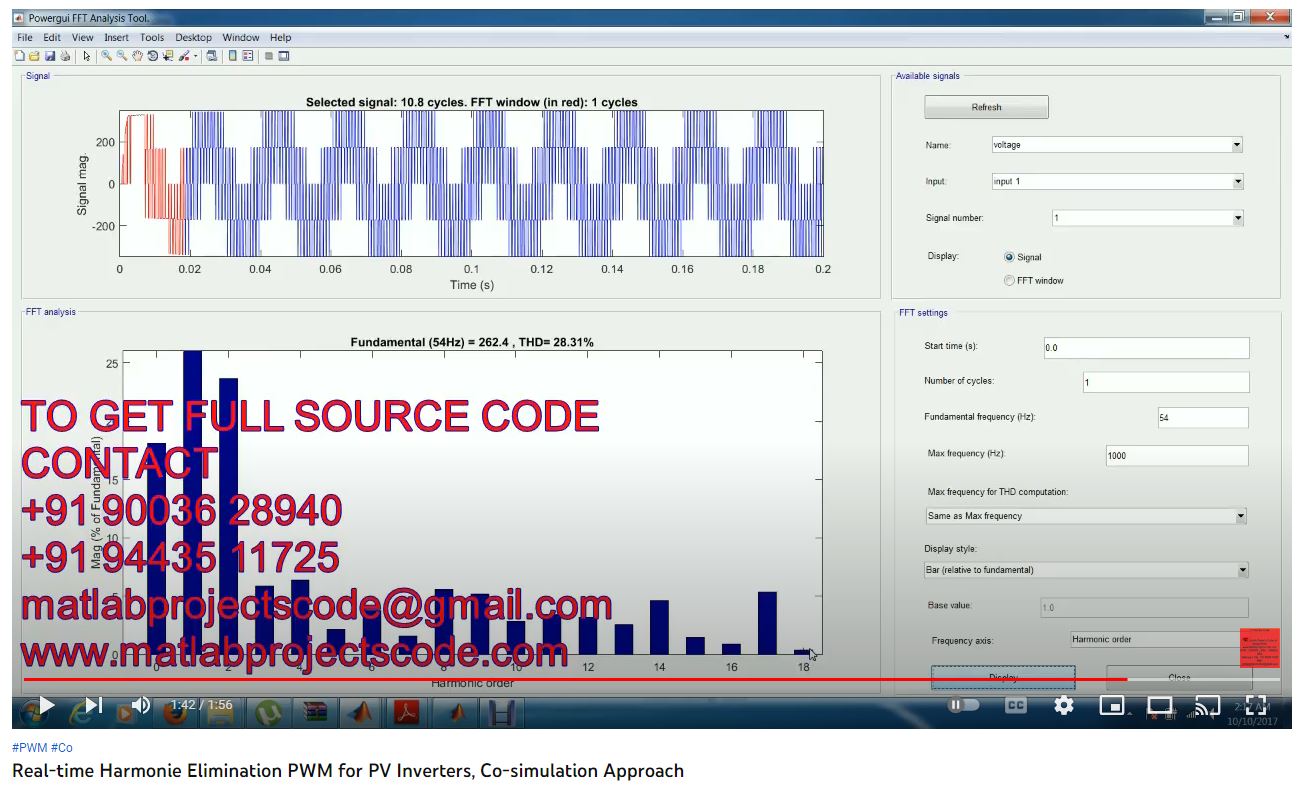The height and width of the screenshot is (787, 1301).
Task: Click the Insert Legend toolbar icon
Action: click(247, 57)
